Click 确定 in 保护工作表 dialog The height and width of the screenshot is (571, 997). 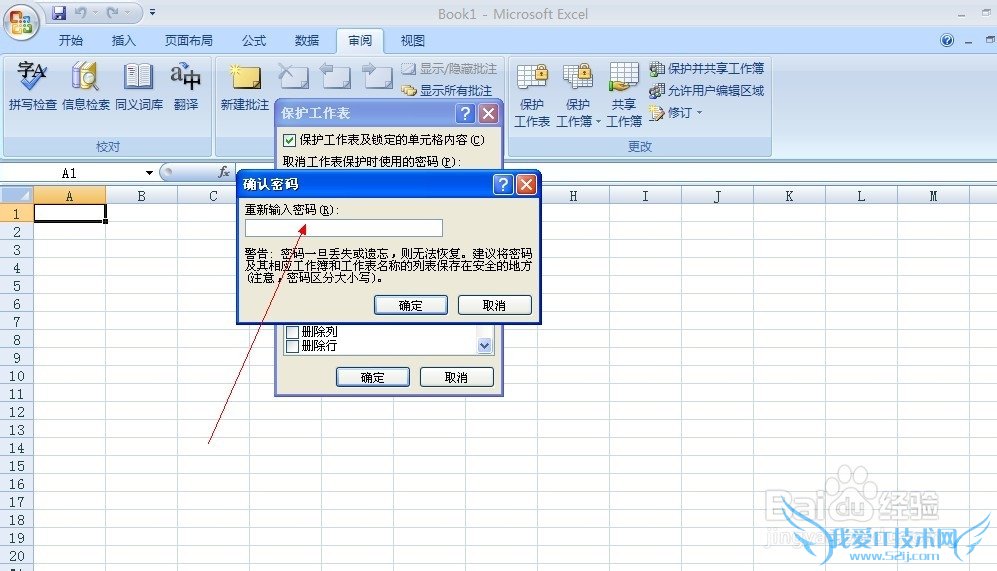[x=373, y=377]
